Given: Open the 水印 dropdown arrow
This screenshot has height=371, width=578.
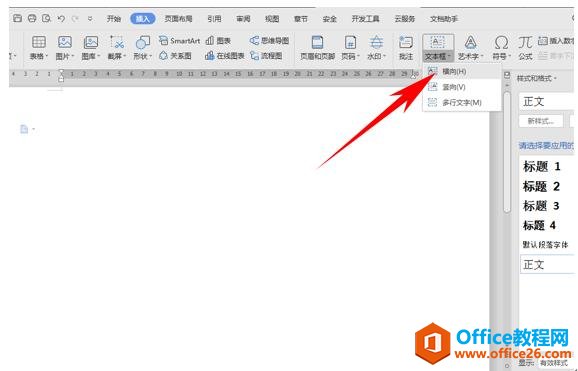Looking at the screenshot, I should tap(384, 56).
